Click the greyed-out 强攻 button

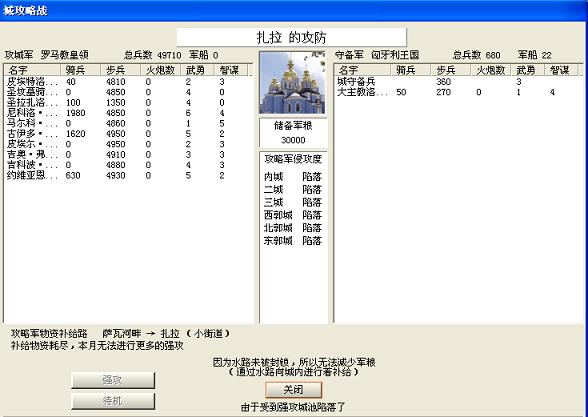pyautogui.click(x=112, y=380)
